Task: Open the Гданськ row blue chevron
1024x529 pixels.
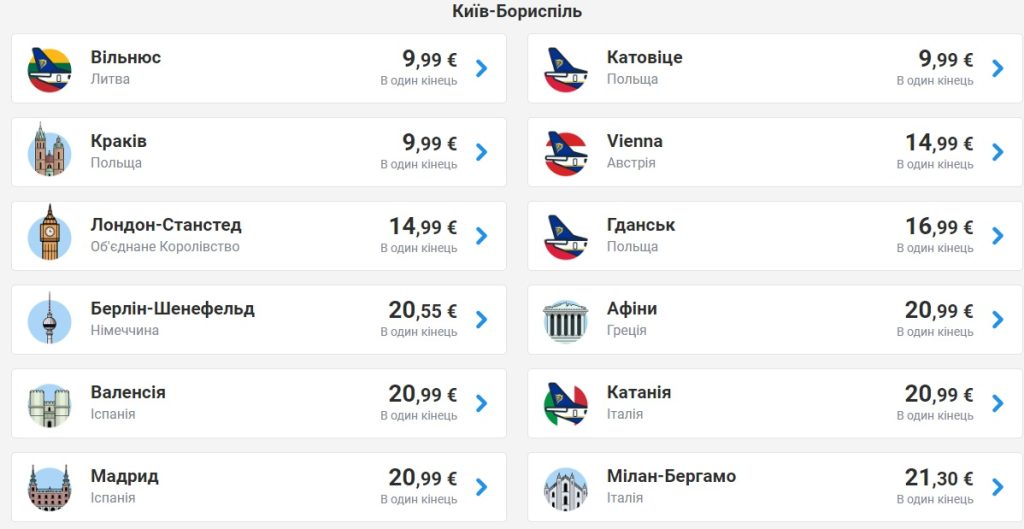Action: tap(997, 236)
